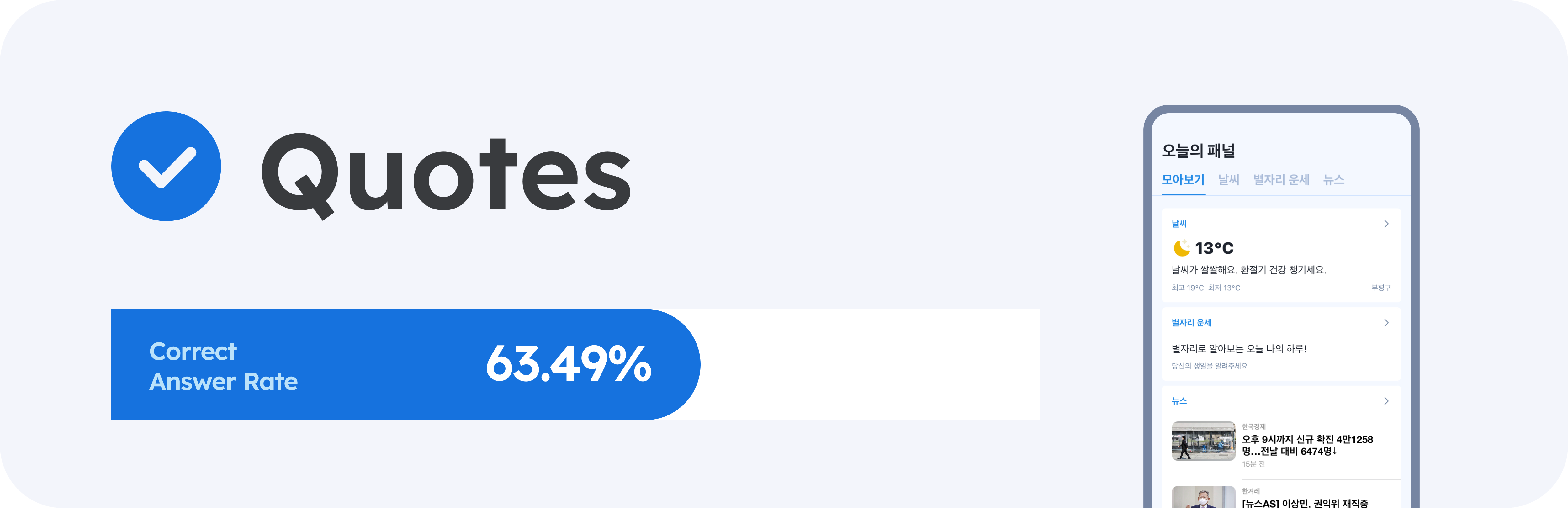
Task: Click the blue checkmark circle icon
Action: coord(166,166)
